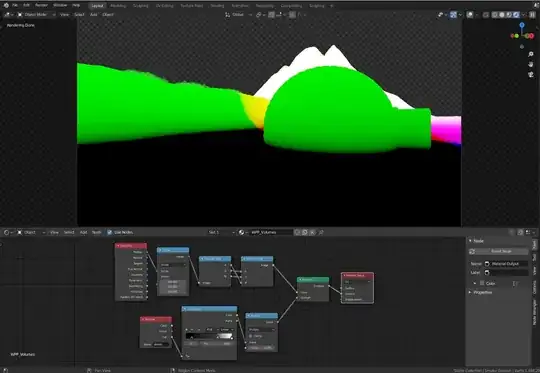Switch to solid viewport shading
This screenshot has height=373, width=540.
point(502,14)
